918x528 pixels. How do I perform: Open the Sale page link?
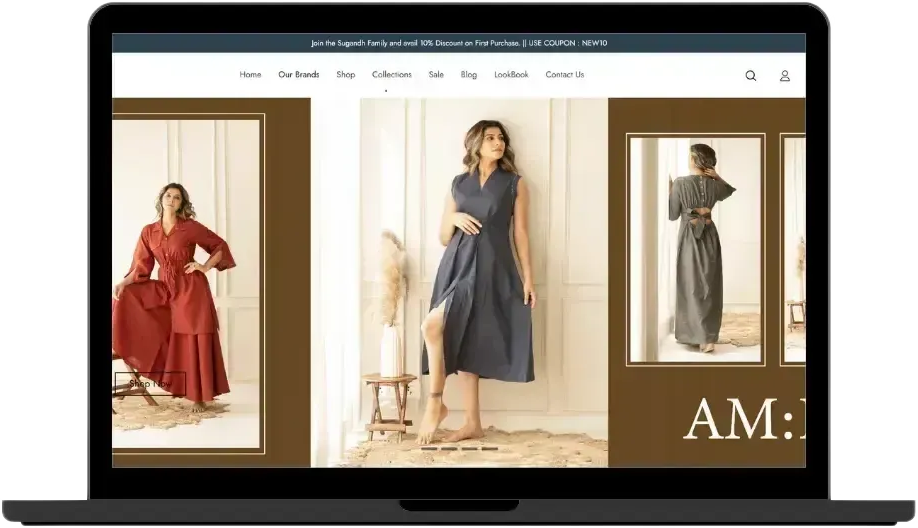click(x=436, y=75)
